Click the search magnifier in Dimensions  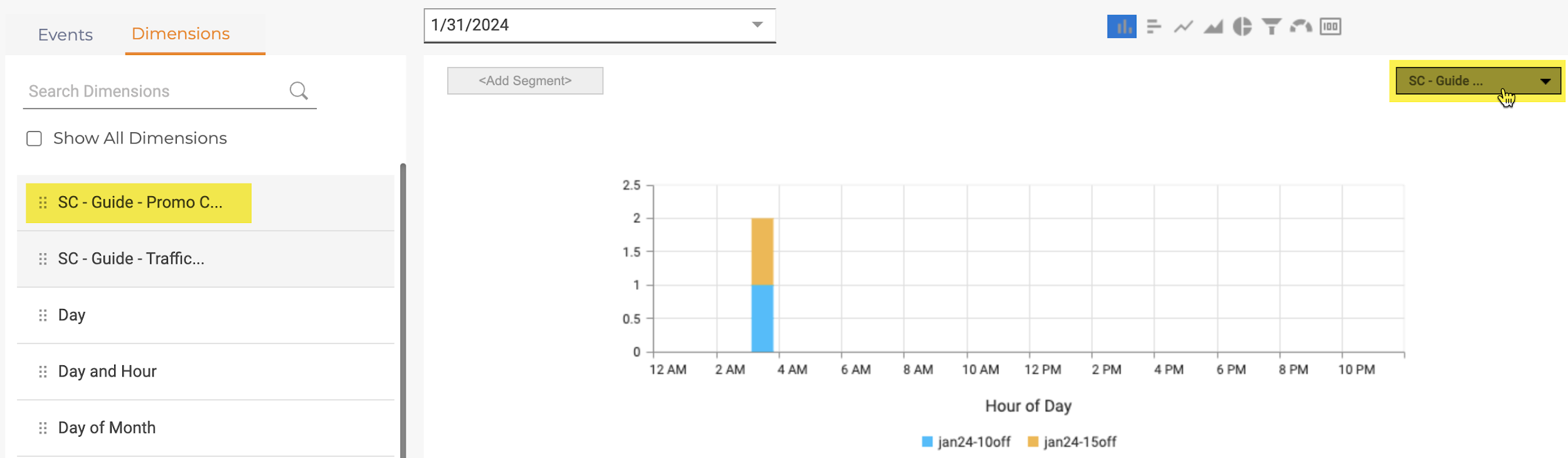(x=299, y=91)
